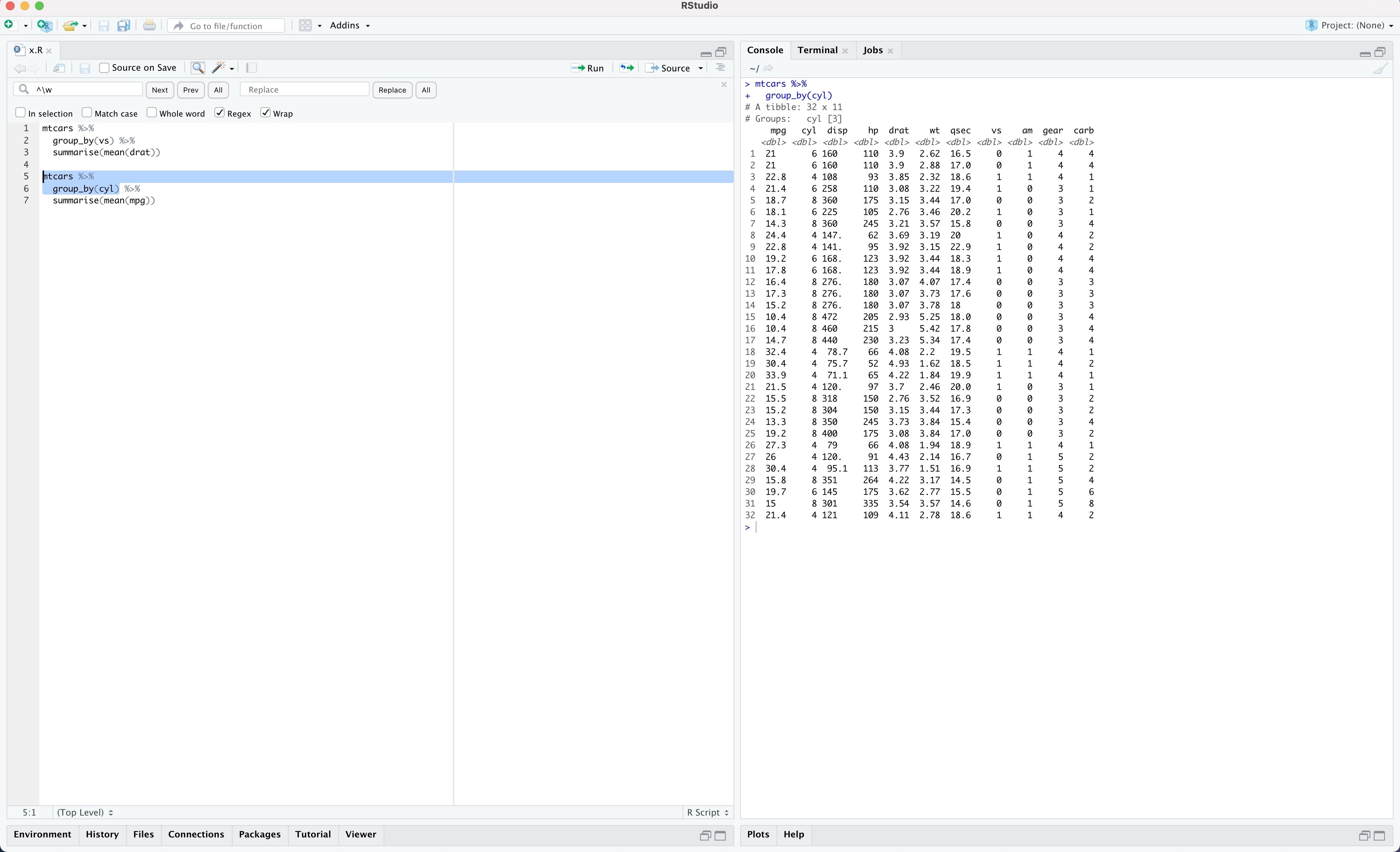Click the workspace panes grid icon
Screen dimensions: 1400x852
click(305, 26)
